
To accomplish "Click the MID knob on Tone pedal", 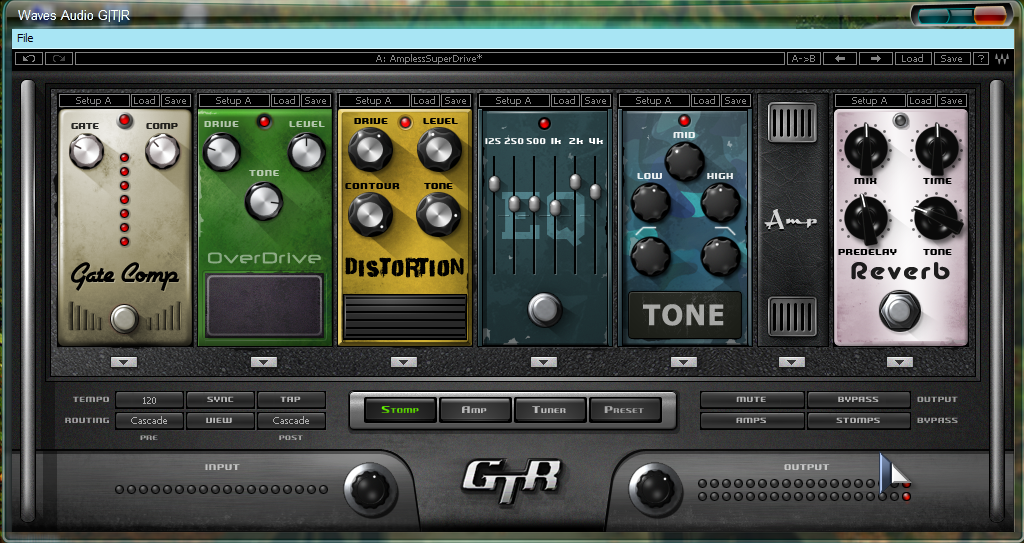I will coord(684,161).
